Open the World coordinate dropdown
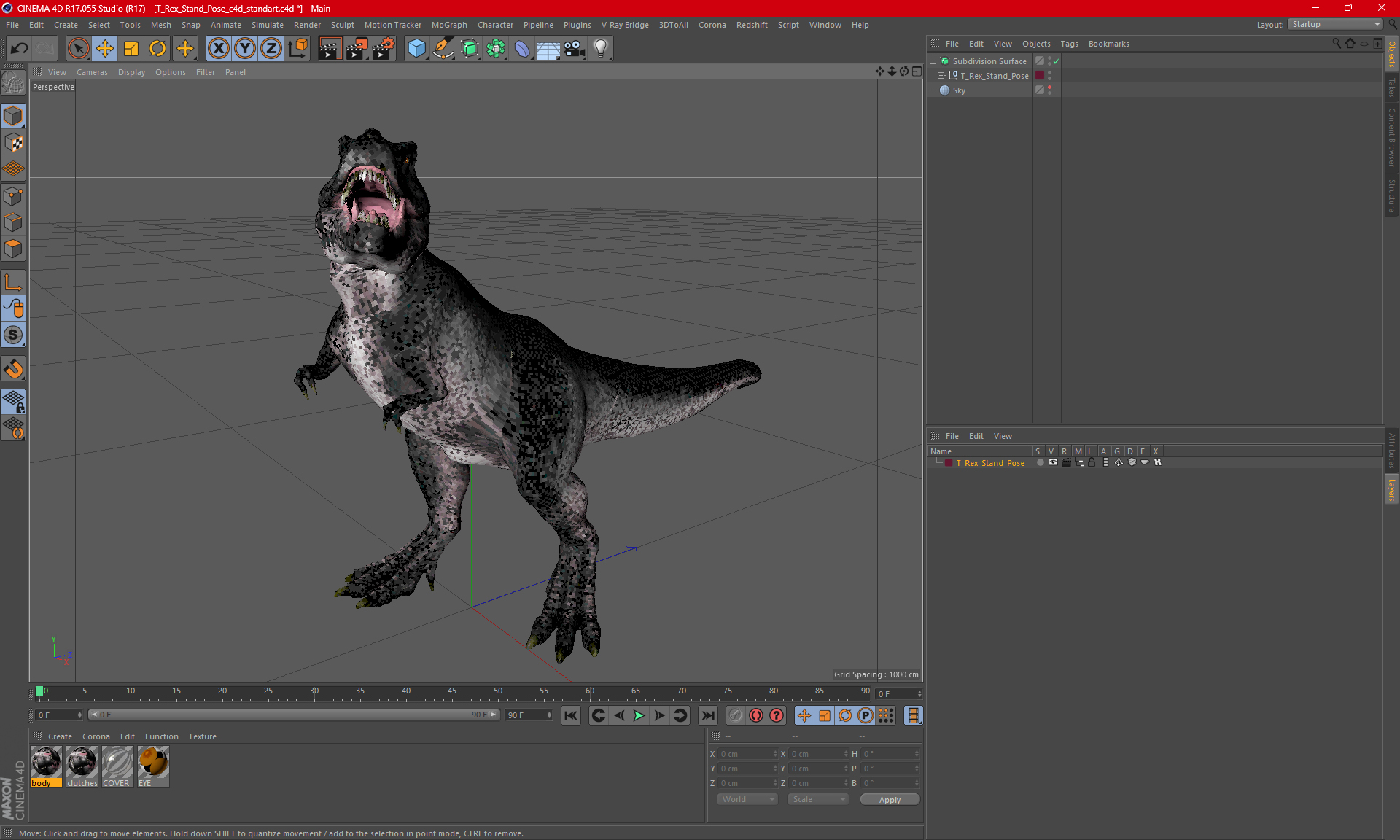 pyautogui.click(x=747, y=799)
